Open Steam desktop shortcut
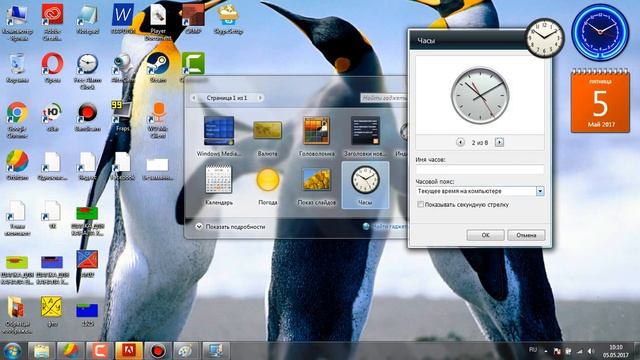640x360 pixels. 158,68
